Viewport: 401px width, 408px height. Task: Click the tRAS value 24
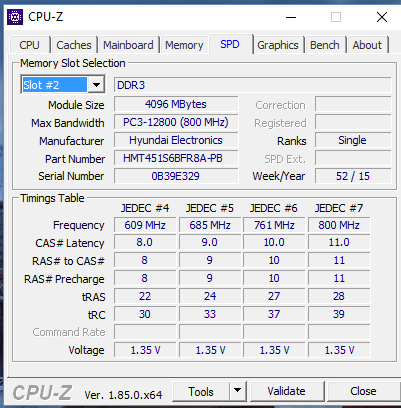tap(210, 296)
